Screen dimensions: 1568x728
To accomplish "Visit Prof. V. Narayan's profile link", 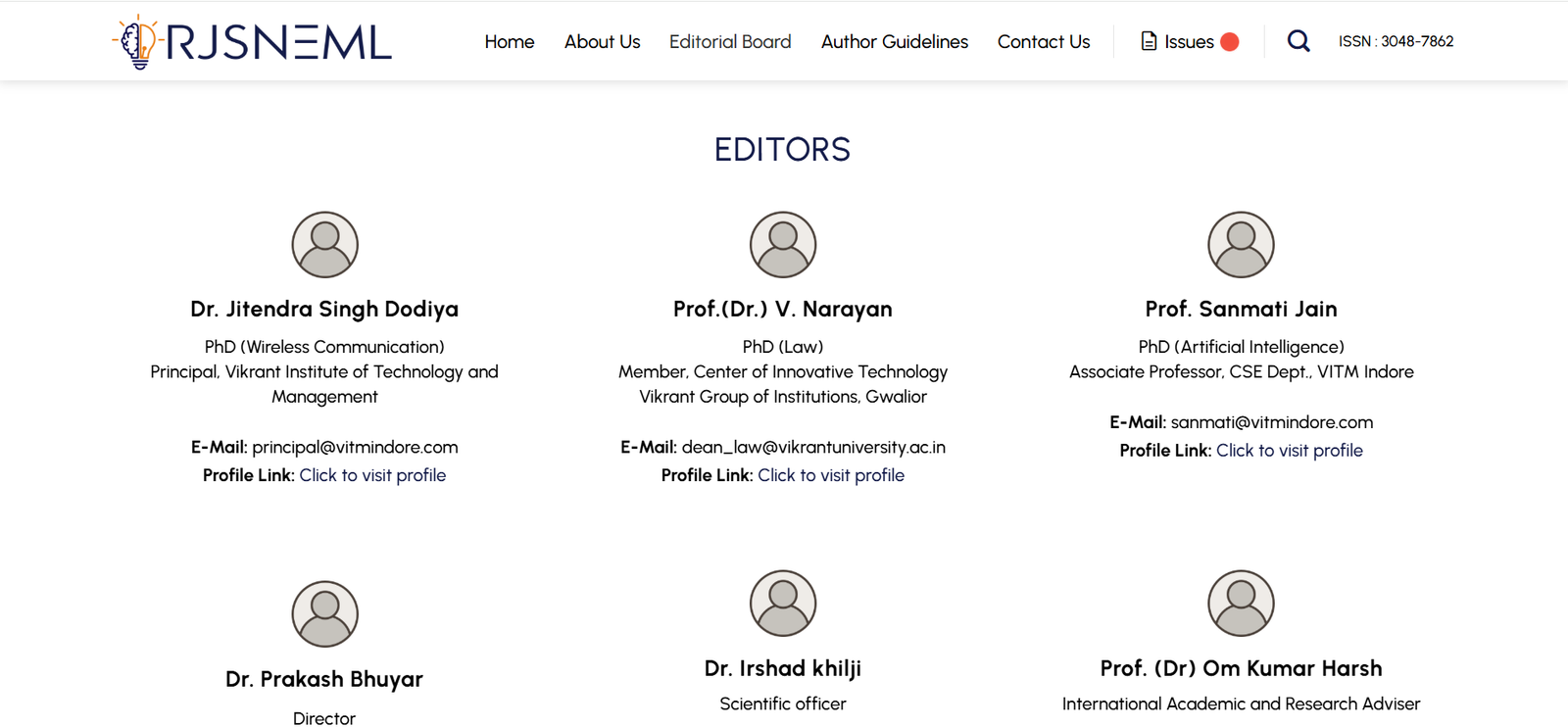I will pyautogui.click(x=831, y=475).
